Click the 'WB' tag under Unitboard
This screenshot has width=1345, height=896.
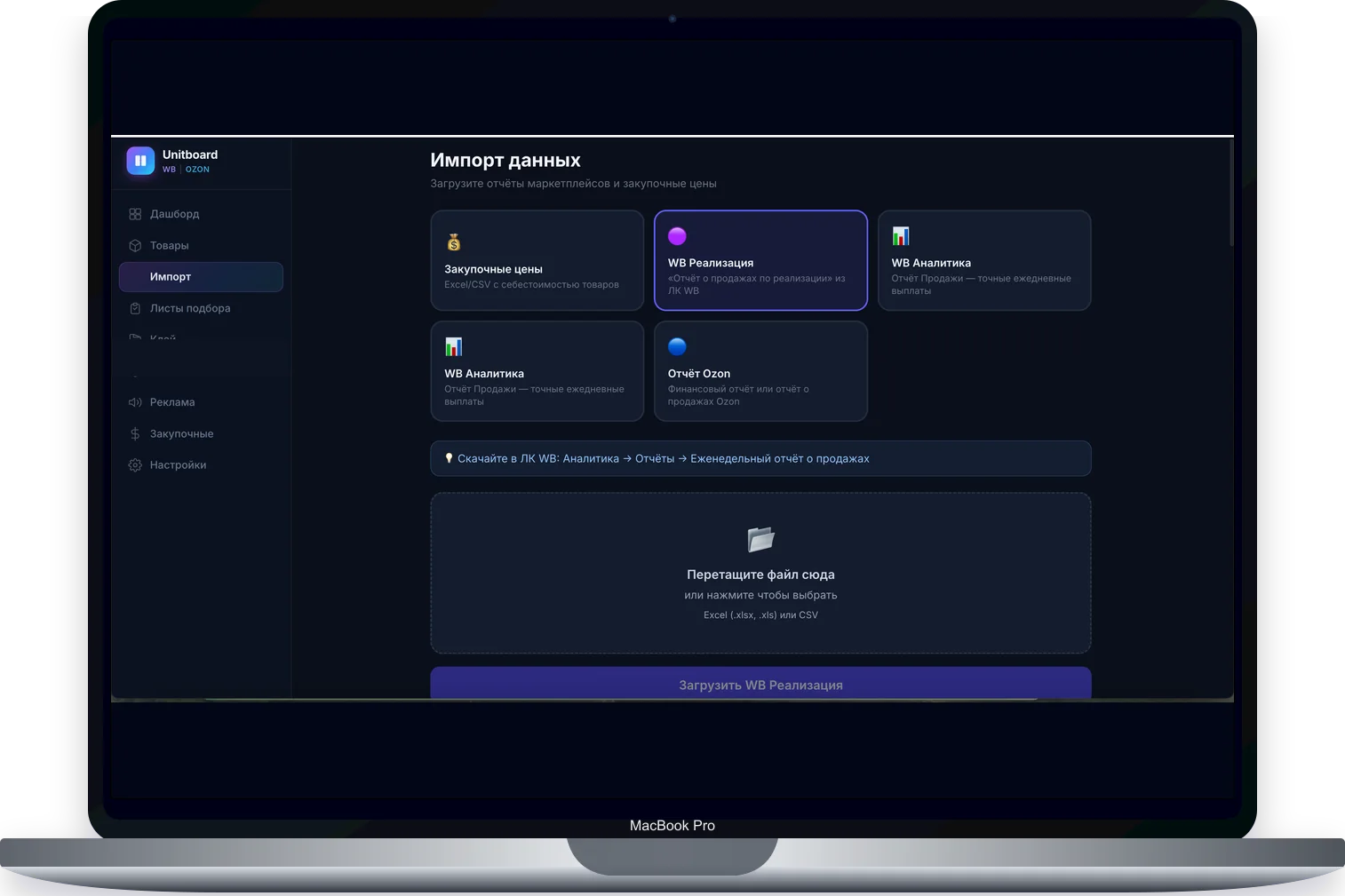click(x=169, y=170)
